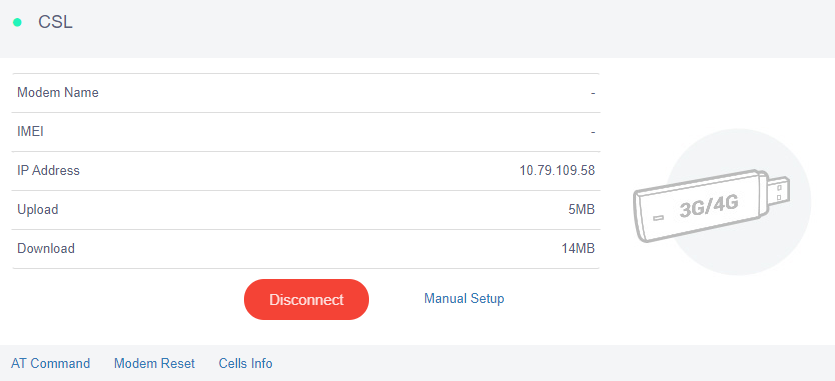Click the green connection status dot
This screenshot has width=835, height=381.
tap(18, 22)
